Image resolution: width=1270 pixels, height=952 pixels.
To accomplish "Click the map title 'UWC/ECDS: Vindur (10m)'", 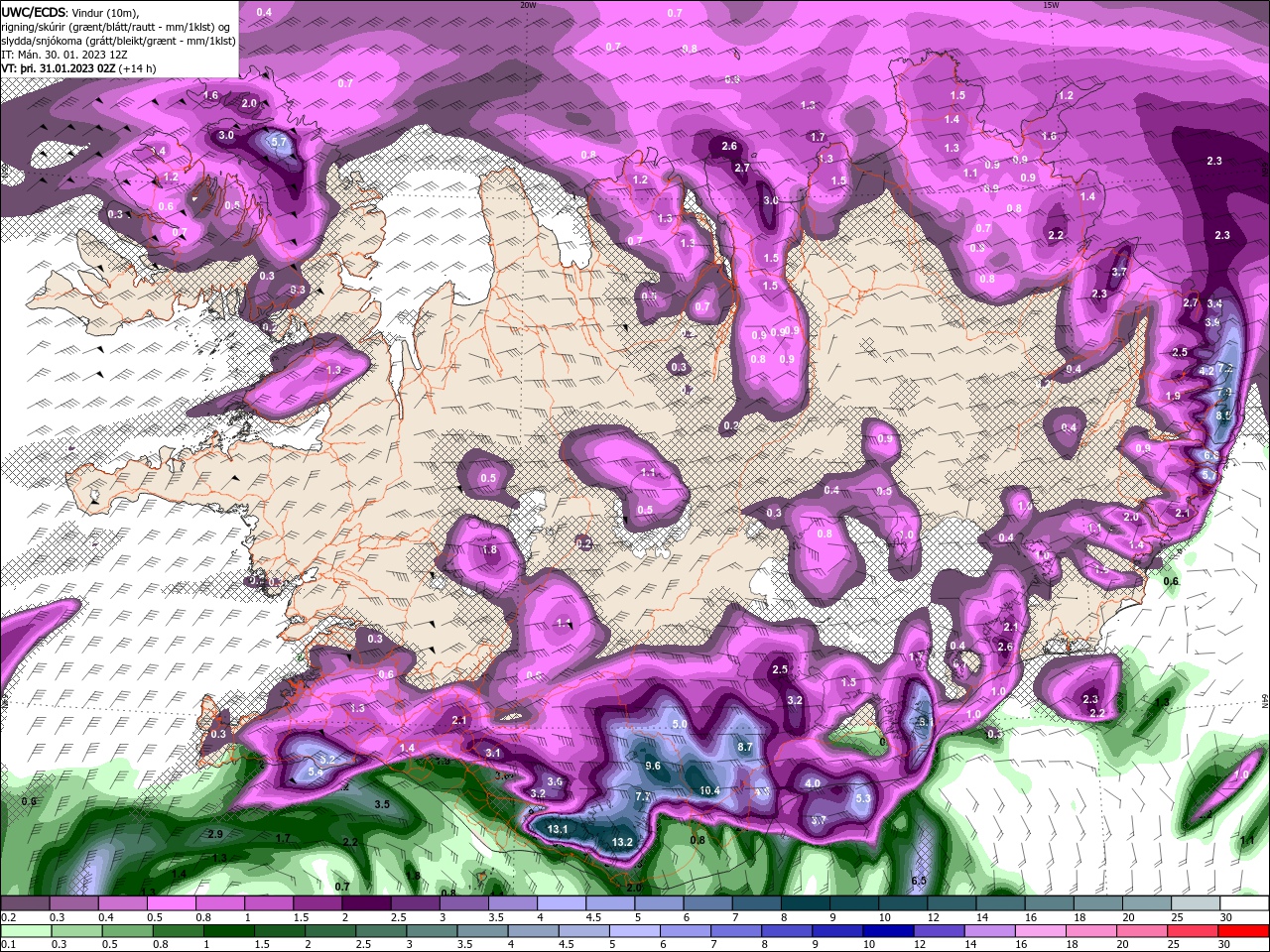I will (70, 11).
